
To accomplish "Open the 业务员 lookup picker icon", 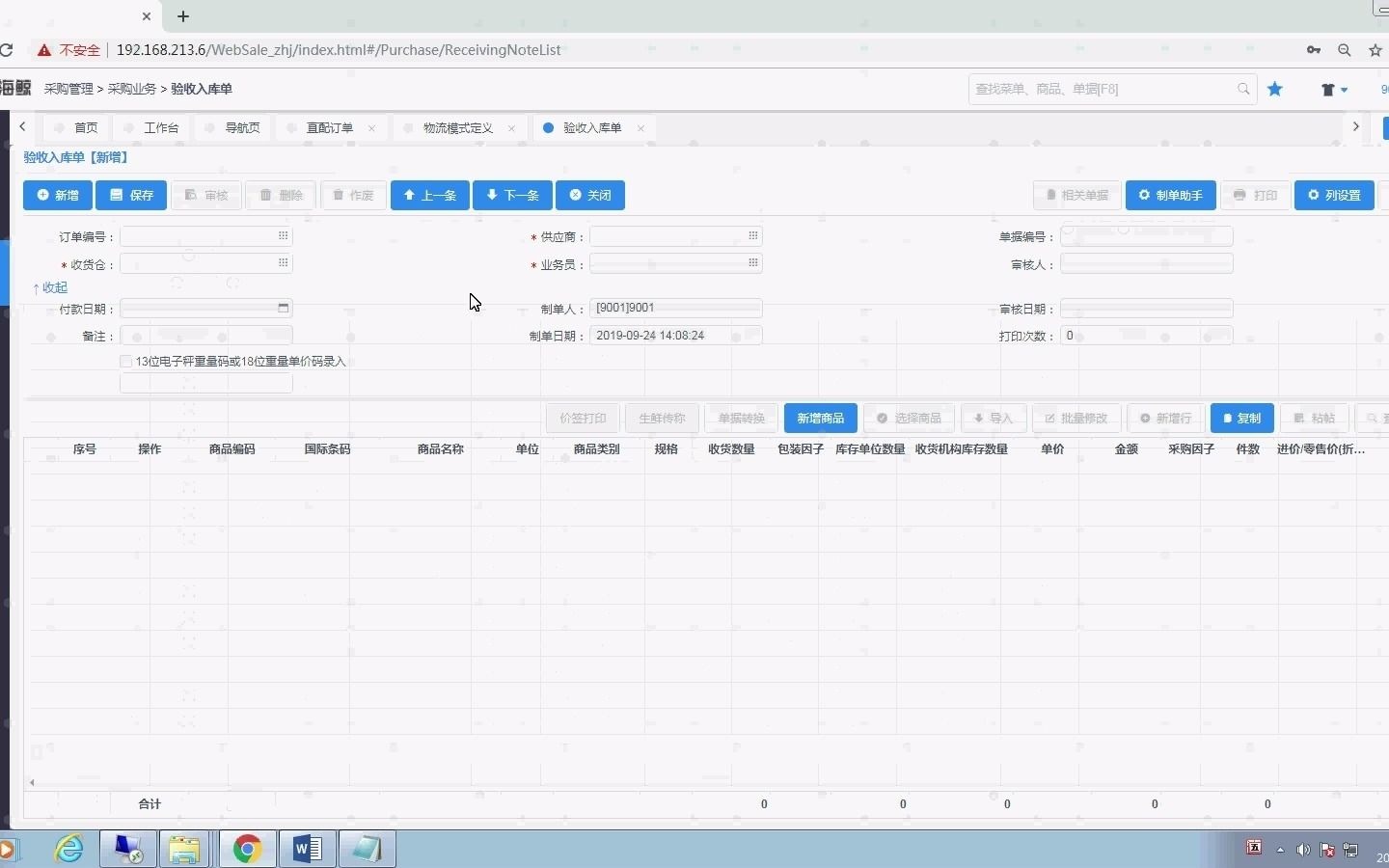I will pos(753,262).
